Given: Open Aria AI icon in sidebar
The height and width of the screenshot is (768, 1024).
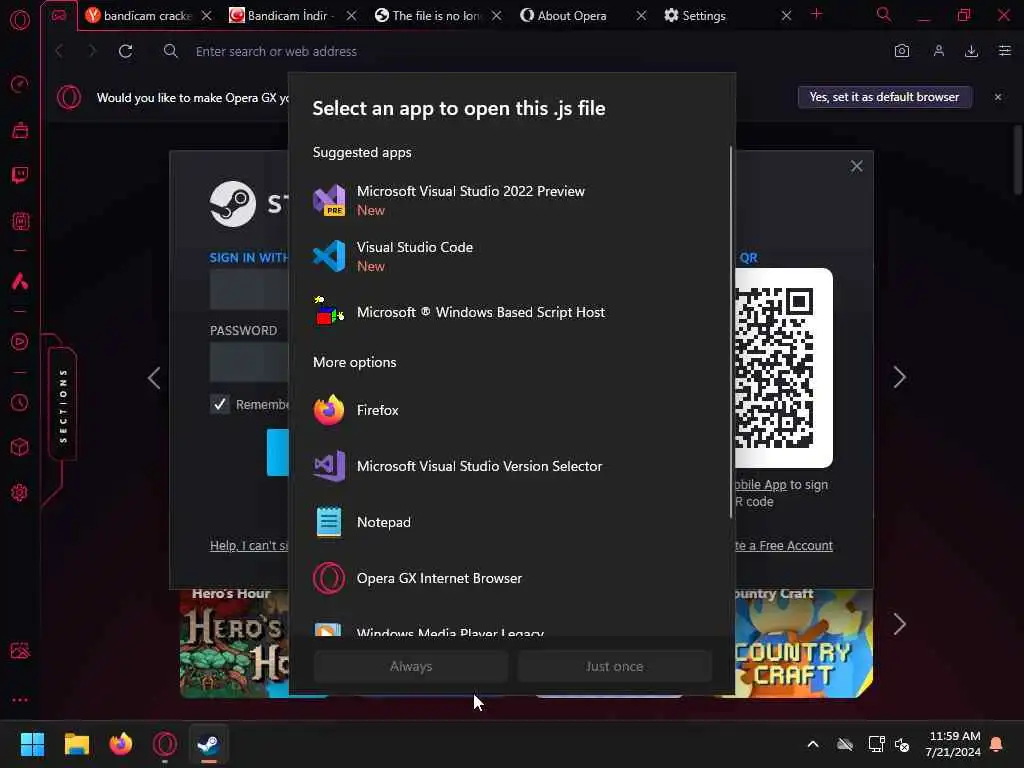Looking at the screenshot, I should [20, 281].
